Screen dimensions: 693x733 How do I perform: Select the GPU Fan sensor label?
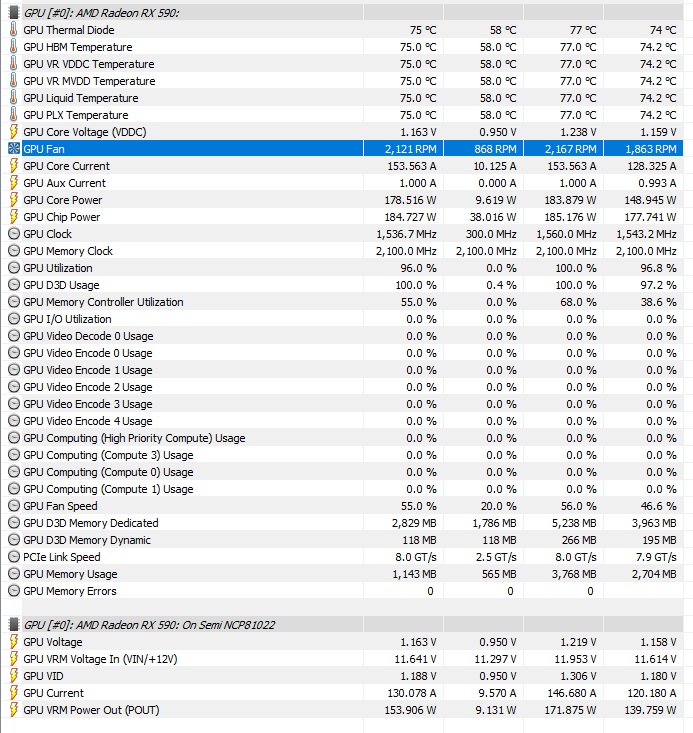pyautogui.click(x=44, y=149)
